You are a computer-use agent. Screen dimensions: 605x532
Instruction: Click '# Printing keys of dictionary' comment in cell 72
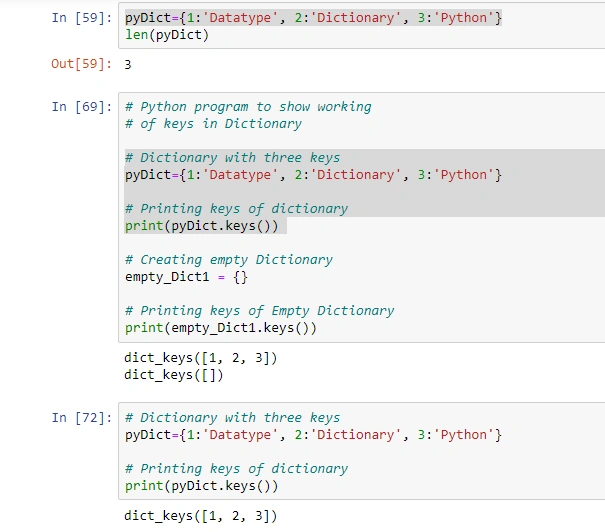tap(237, 469)
